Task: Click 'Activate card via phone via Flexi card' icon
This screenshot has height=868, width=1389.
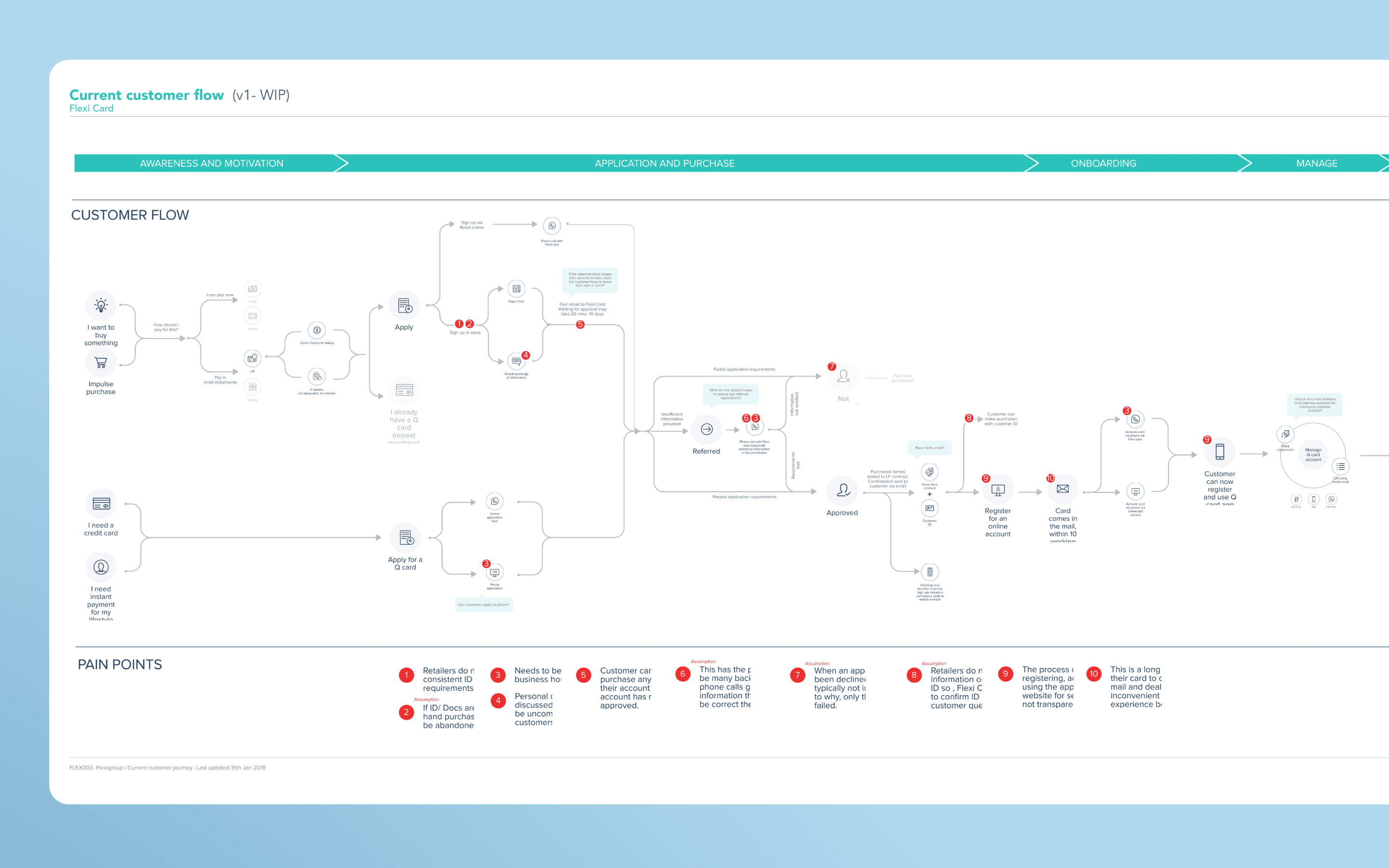Action: pos(1135,419)
